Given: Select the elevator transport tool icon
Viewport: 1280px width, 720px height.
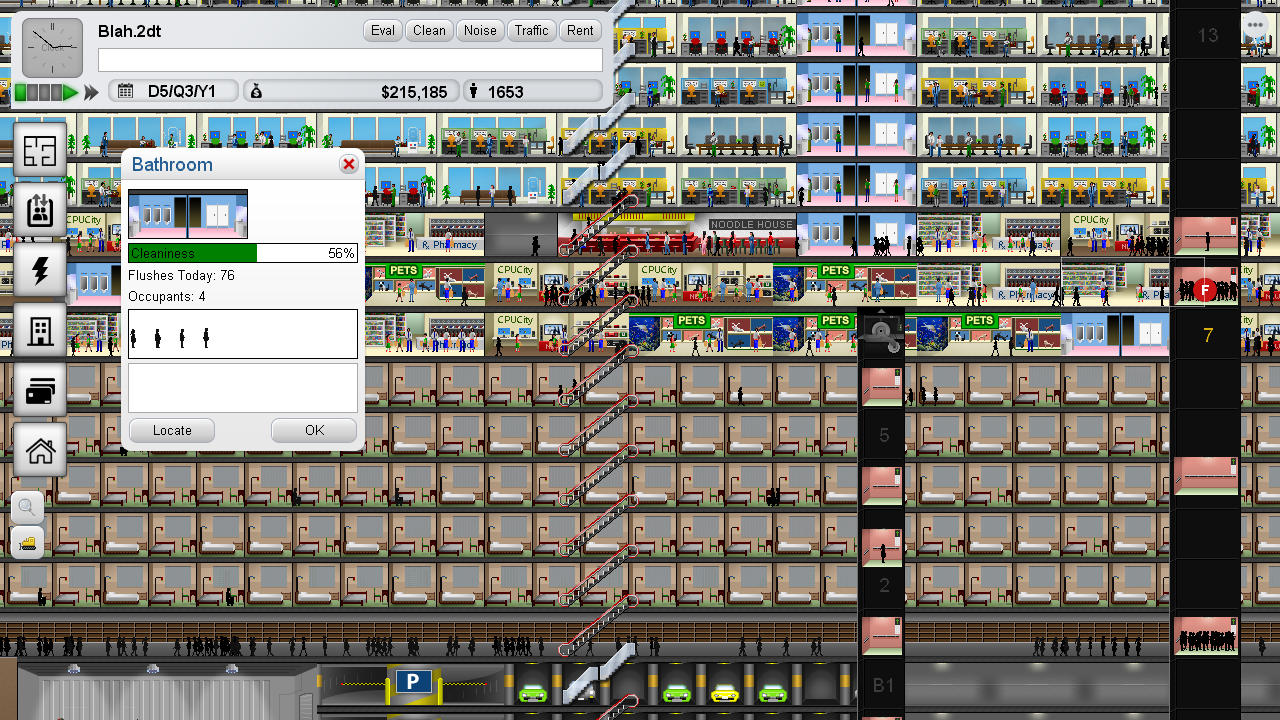Looking at the screenshot, I should pos(40,211).
